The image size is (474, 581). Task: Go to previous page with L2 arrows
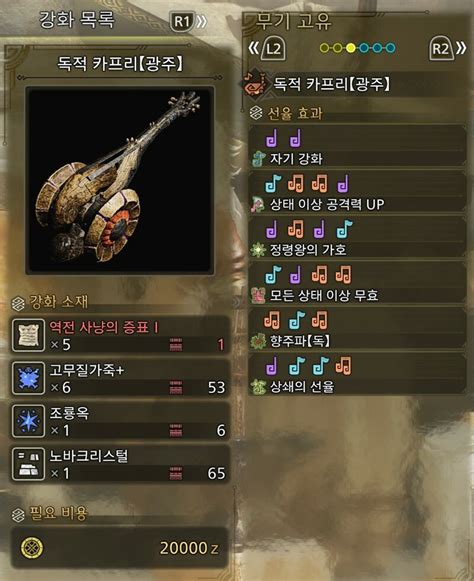[267, 48]
